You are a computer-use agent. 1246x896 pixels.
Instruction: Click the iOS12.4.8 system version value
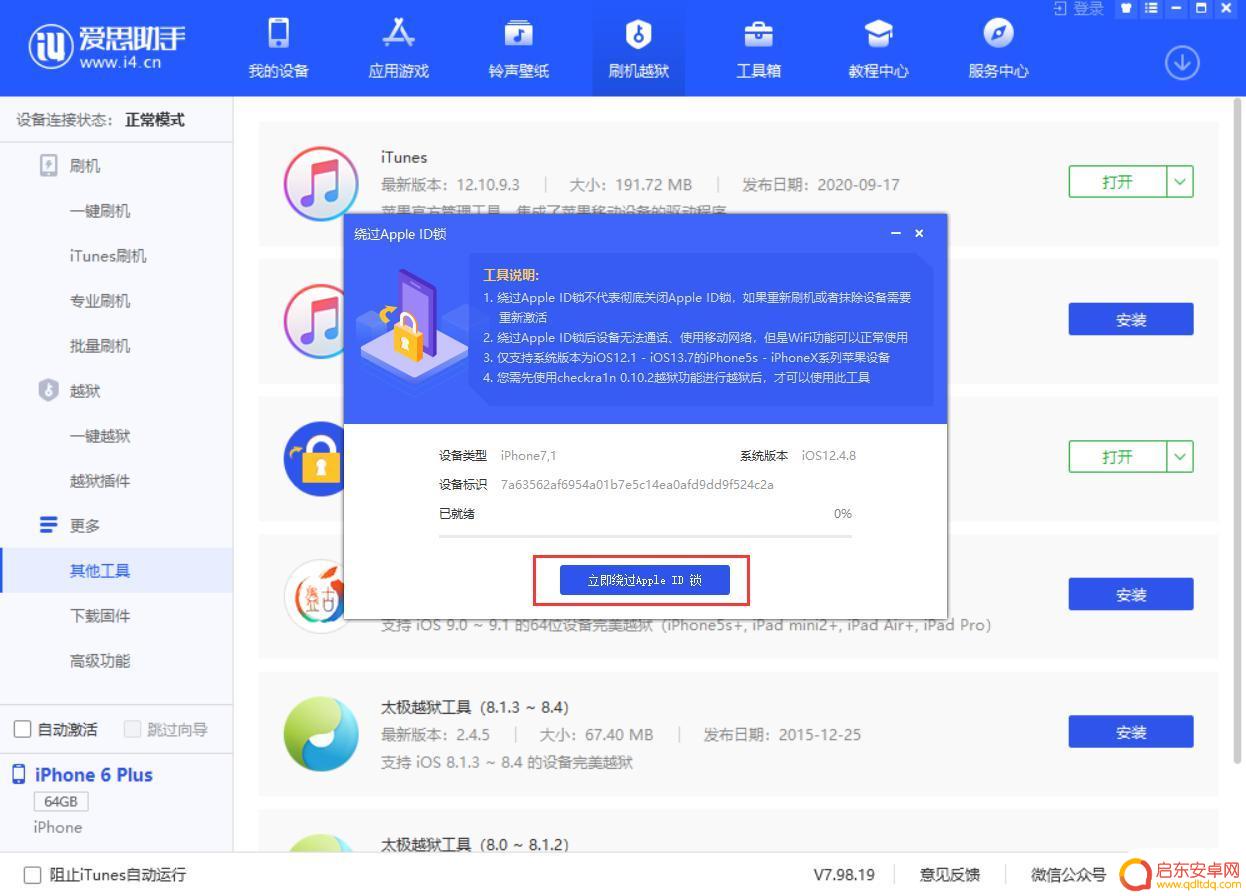click(828, 455)
